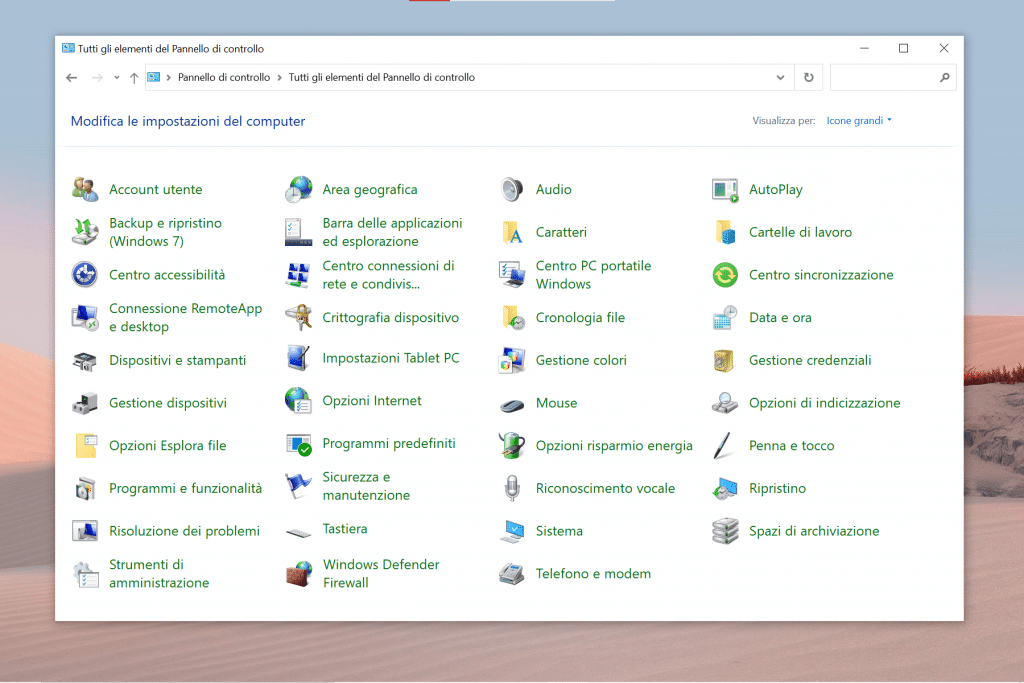Open the Account utente link

point(155,189)
